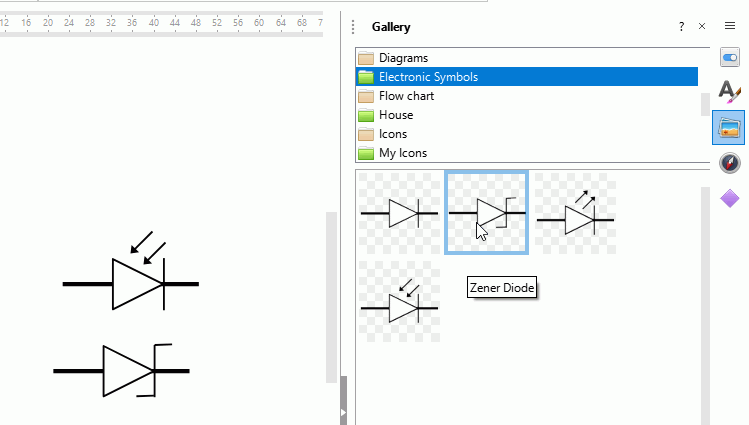Collapse the sidebar using edge arrow handle
The width and height of the screenshot is (749, 425).
coord(344,411)
